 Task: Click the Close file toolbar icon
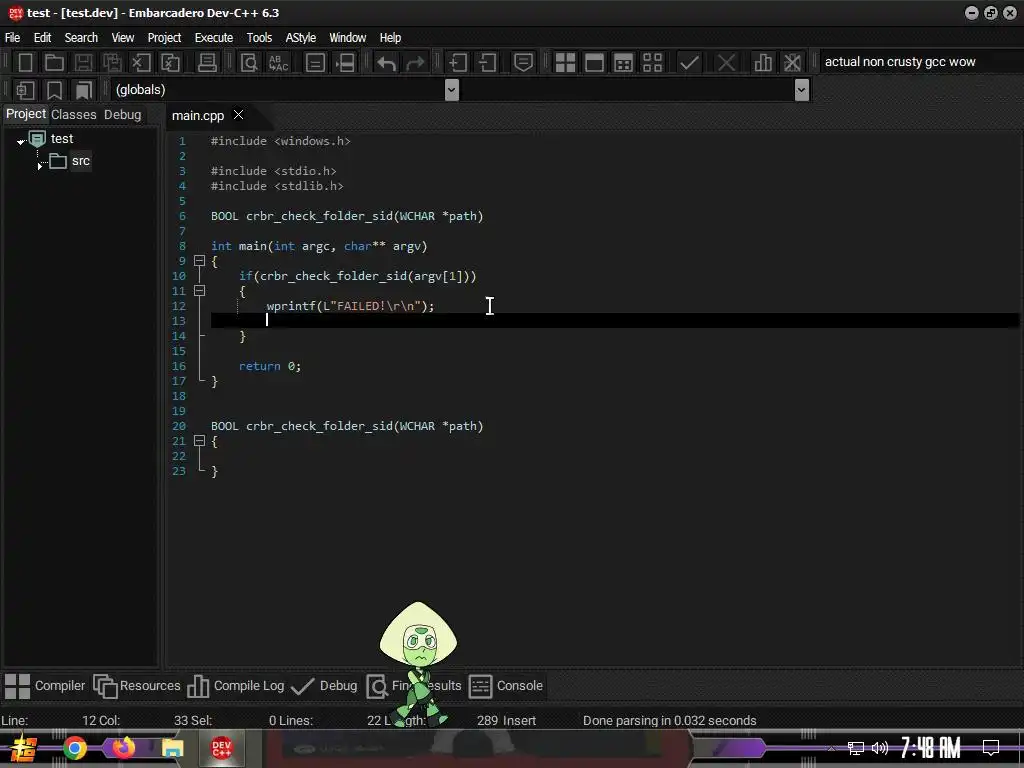coord(141,63)
